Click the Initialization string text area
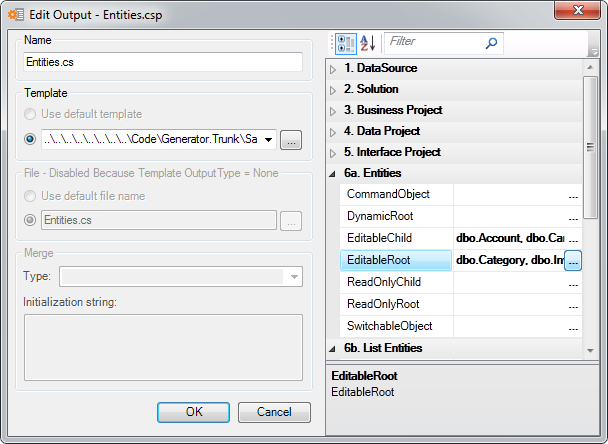The width and height of the screenshot is (608, 444). tap(163, 347)
